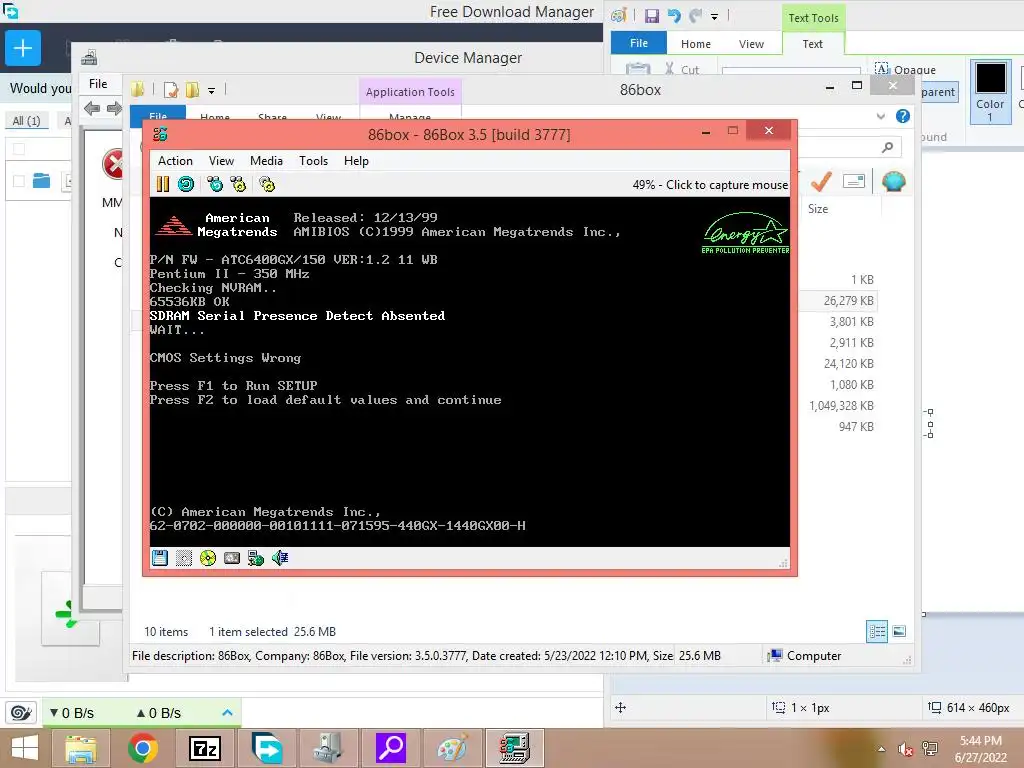Click the 26,279 KB file size entry

pyautogui.click(x=848, y=301)
